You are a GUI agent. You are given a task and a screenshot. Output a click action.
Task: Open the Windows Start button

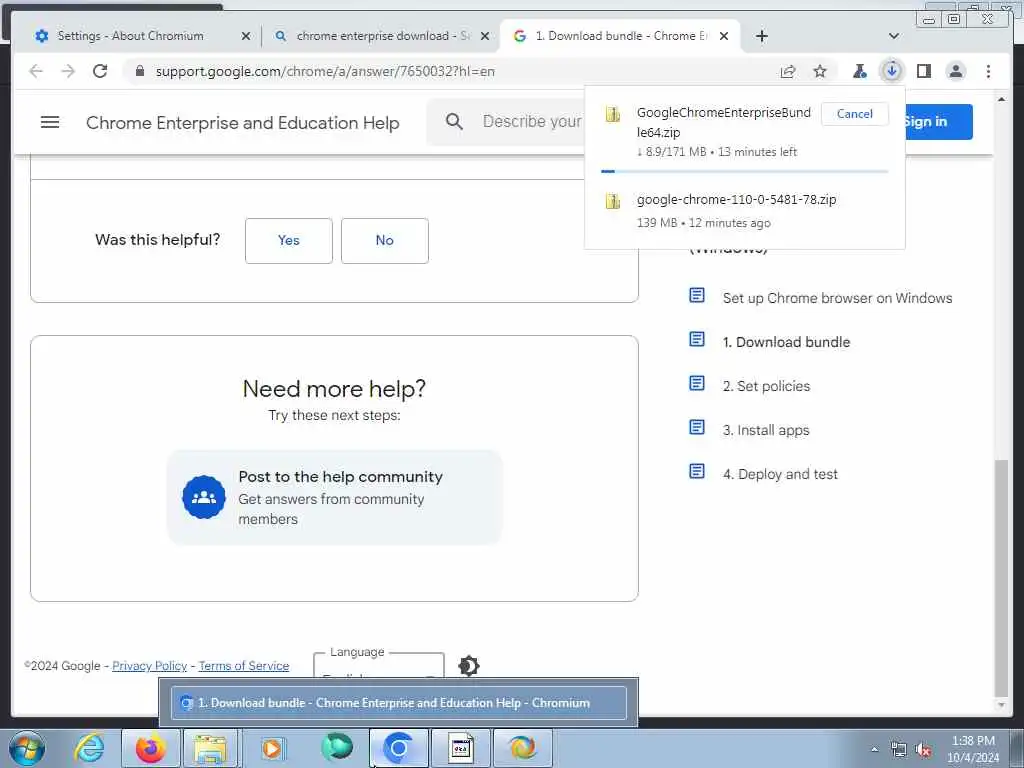click(x=27, y=748)
